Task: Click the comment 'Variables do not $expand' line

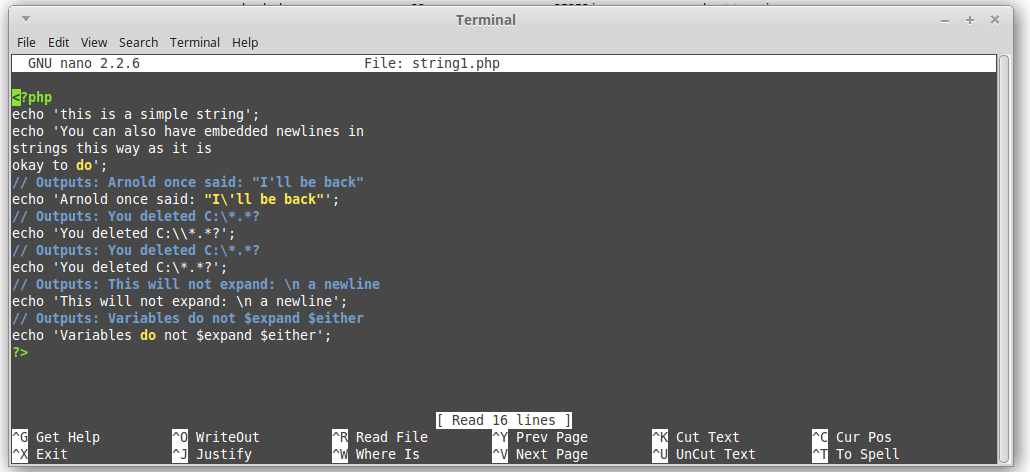Action: coord(188,318)
